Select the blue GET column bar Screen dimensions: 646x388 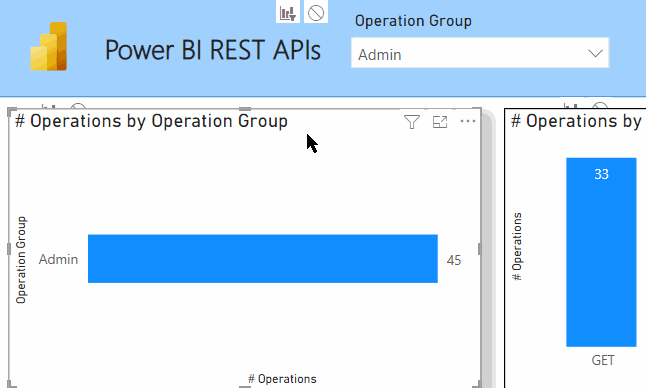point(601,252)
